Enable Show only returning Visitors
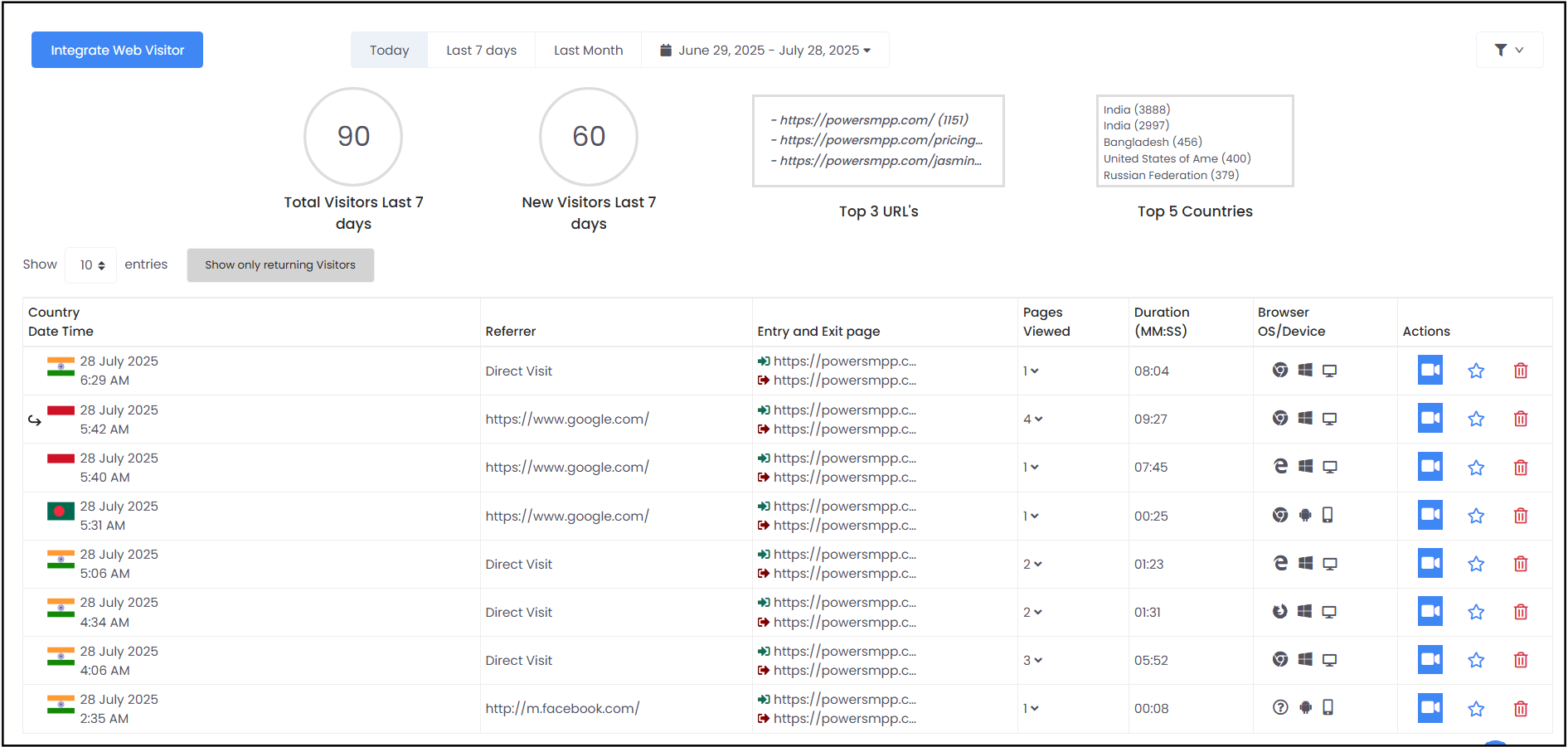This screenshot has height=747, width=1568. click(x=279, y=264)
